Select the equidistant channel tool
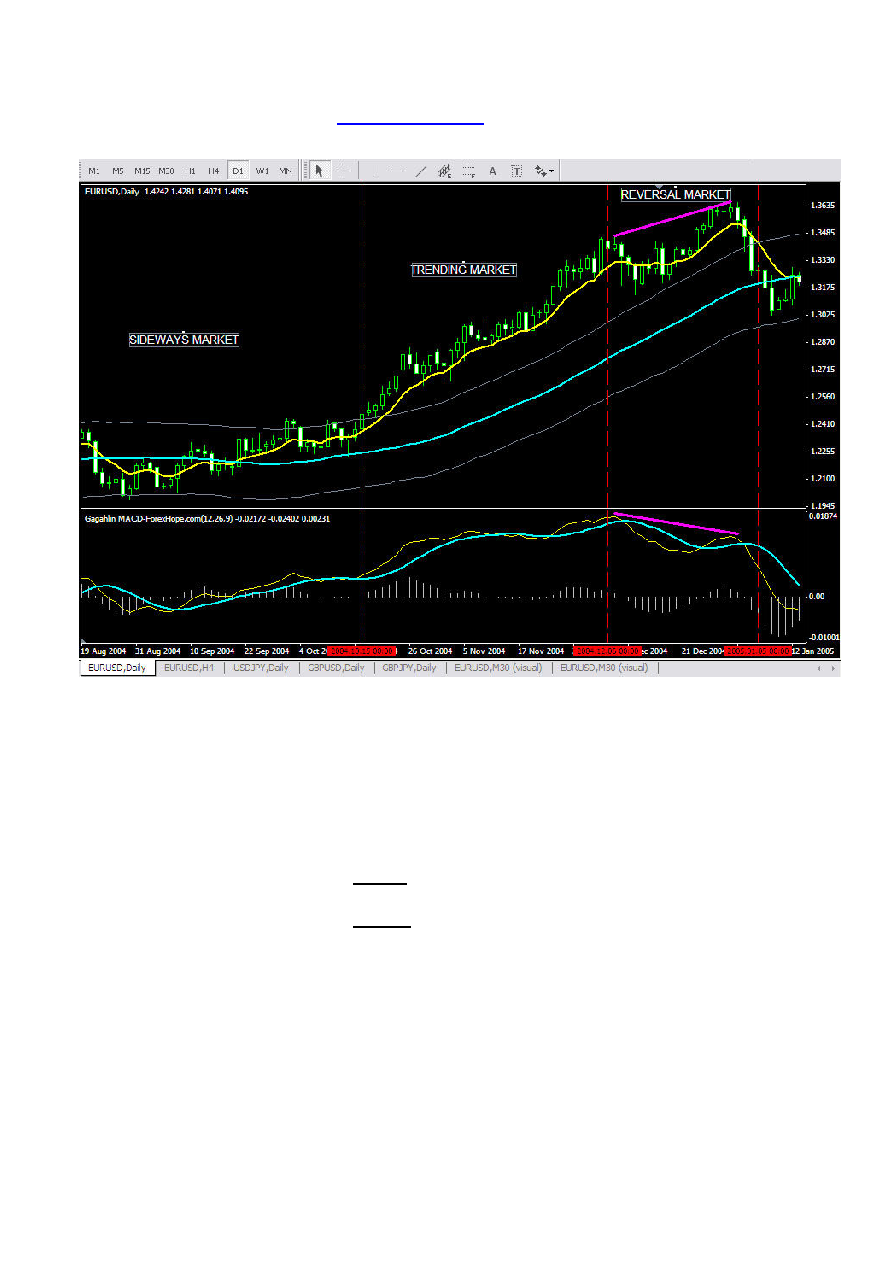The image size is (892, 1263). 444,170
